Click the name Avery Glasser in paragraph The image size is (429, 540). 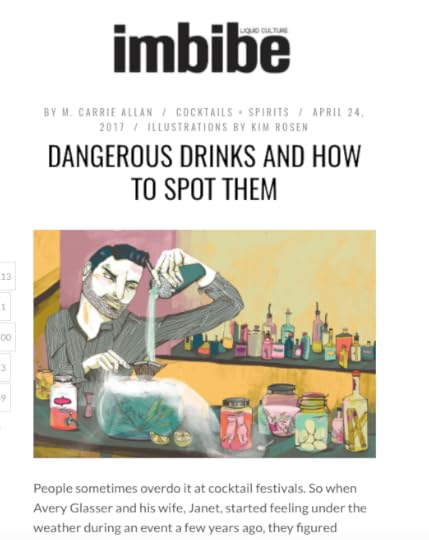point(73,508)
